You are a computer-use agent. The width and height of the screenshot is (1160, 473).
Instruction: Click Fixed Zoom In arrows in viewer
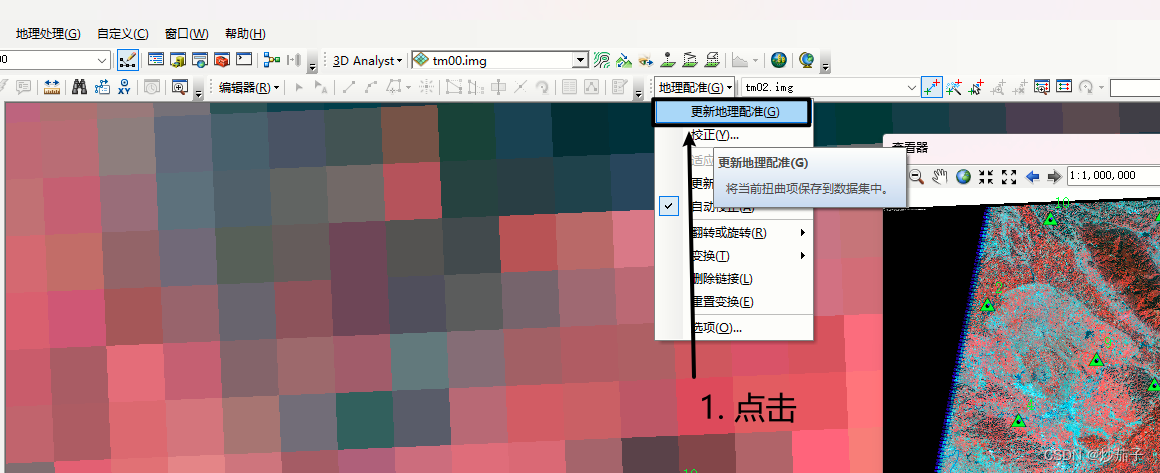(x=985, y=176)
